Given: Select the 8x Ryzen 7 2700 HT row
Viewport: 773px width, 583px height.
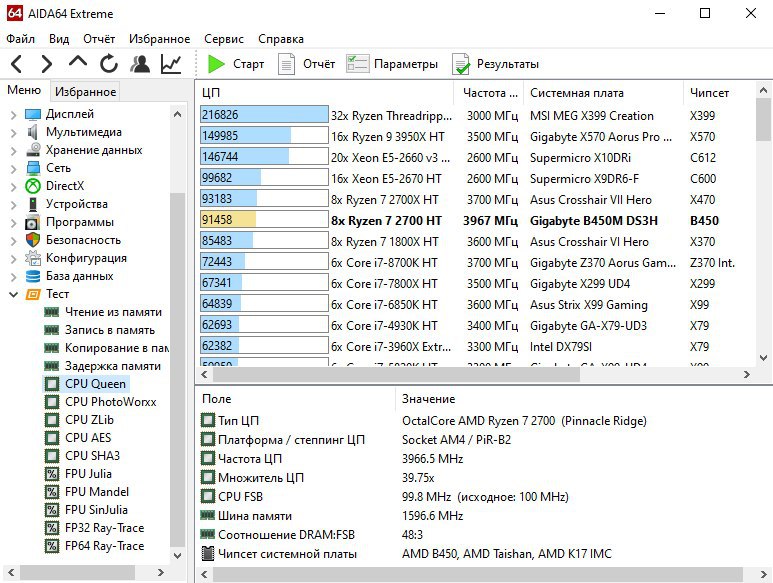Looking at the screenshot, I should [x=475, y=220].
